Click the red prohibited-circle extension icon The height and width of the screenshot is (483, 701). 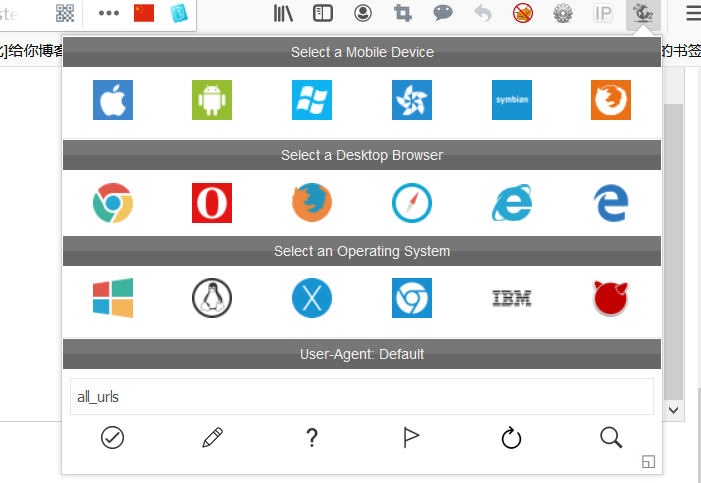tap(523, 13)
